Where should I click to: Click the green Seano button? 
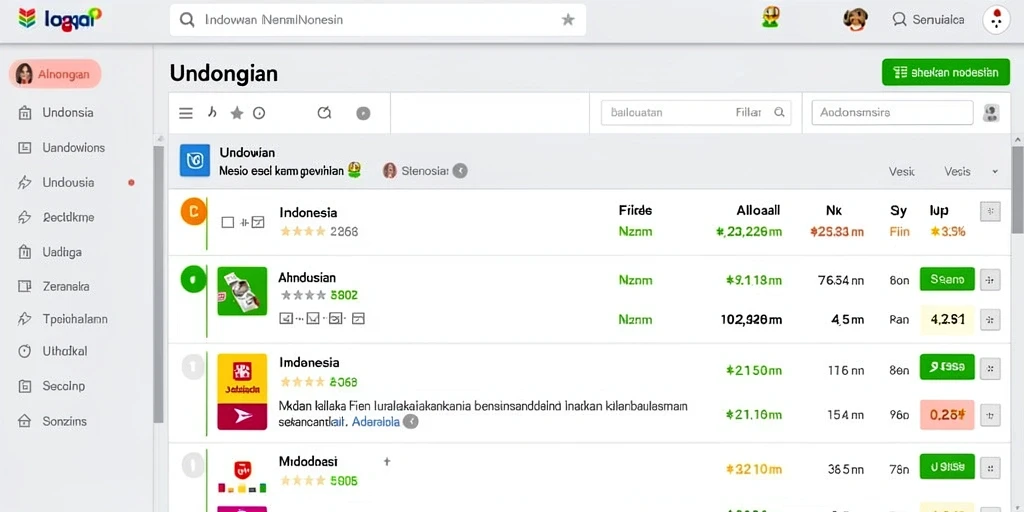947,280
